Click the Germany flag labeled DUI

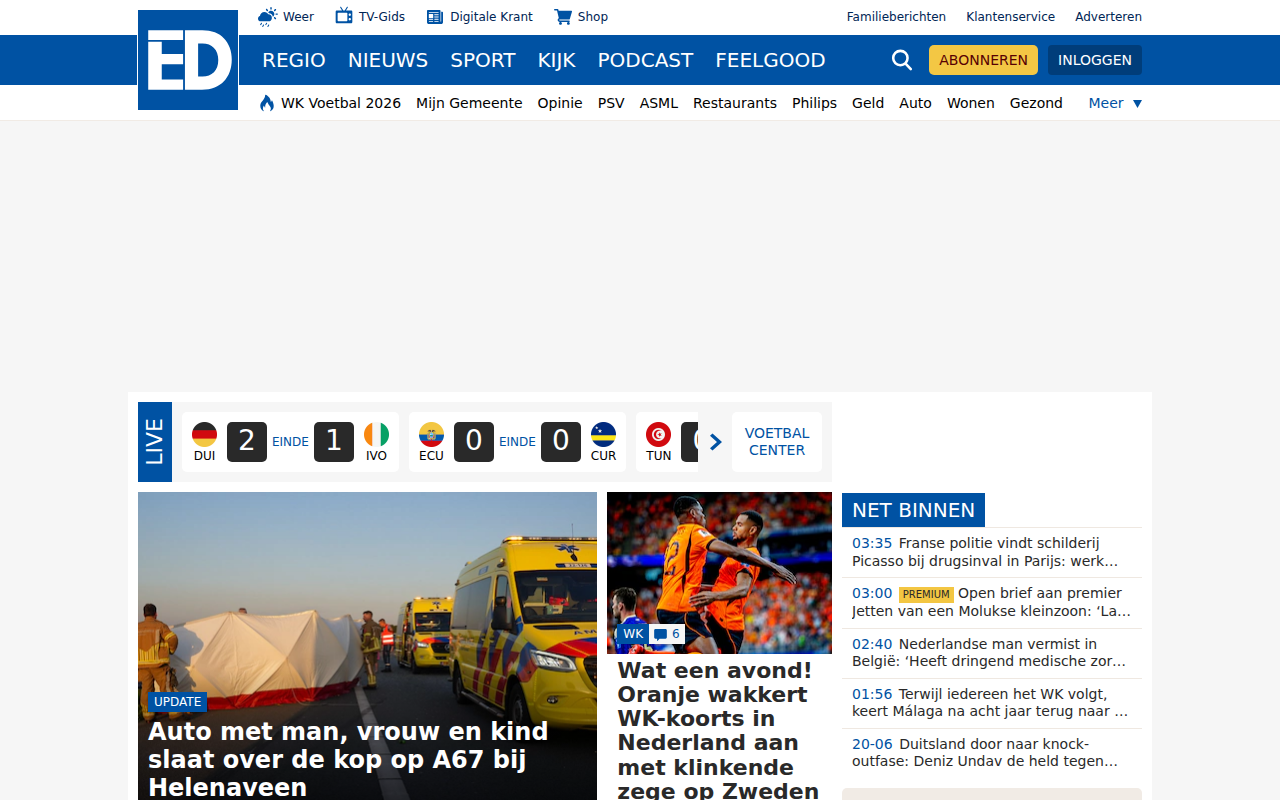[204, 434]
